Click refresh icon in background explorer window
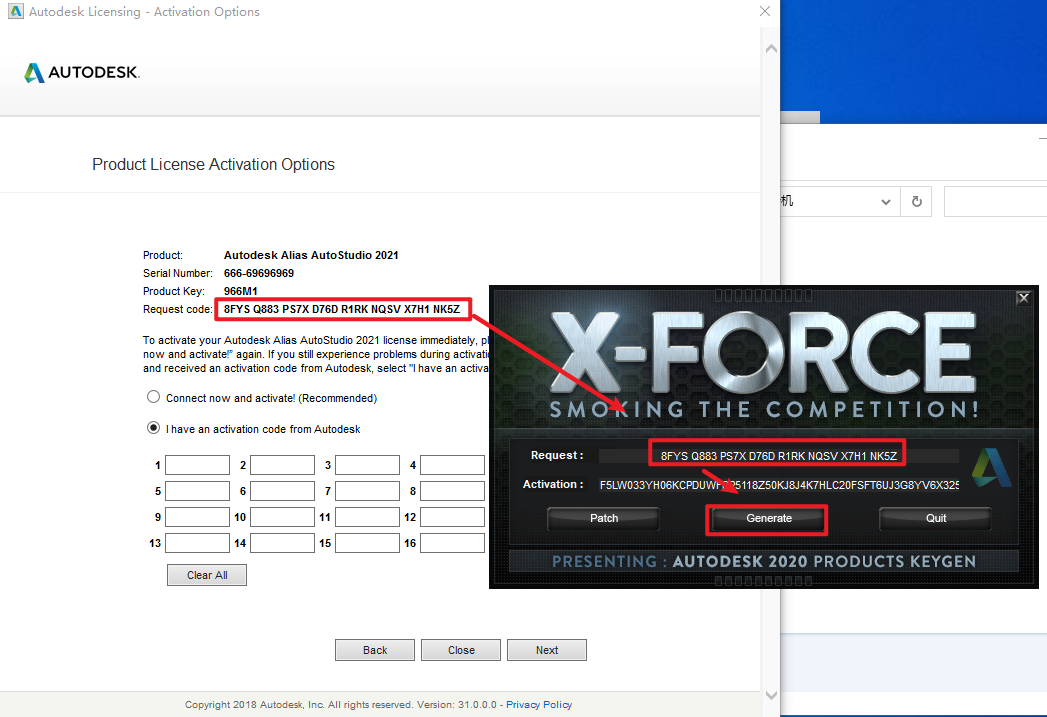Screen dimensions: 1047x717 coord(917,202)
